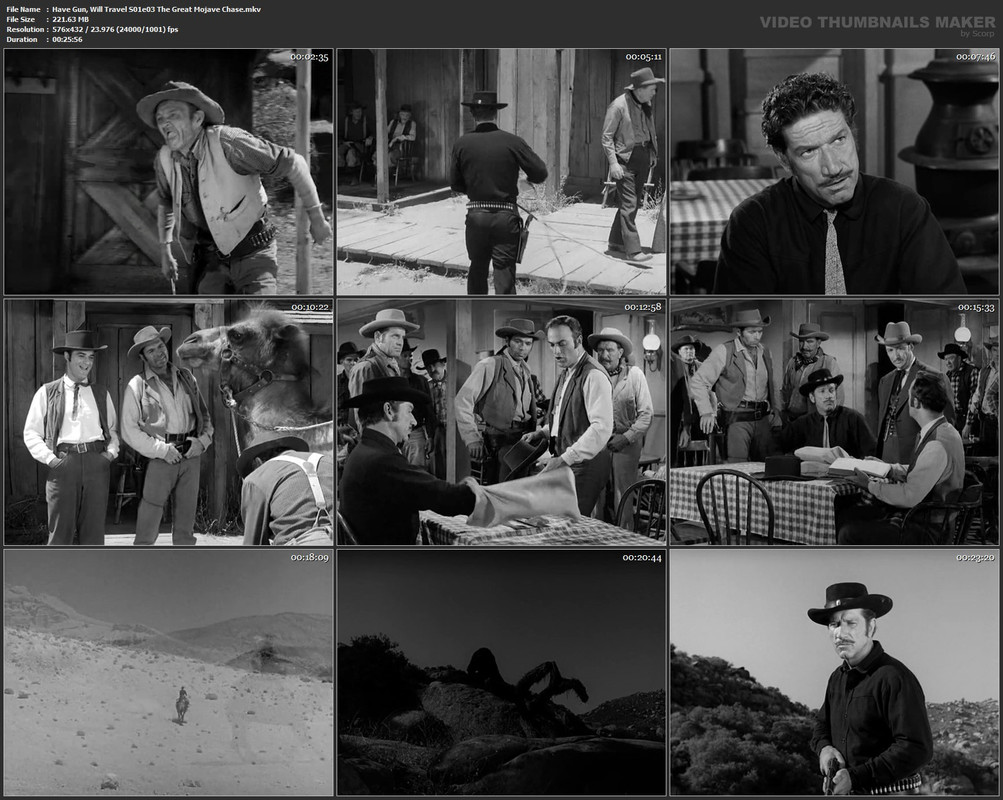The image size is (1003, 800).
Task: Click the duration value '00:25:56'
Action: pos(67,40)
